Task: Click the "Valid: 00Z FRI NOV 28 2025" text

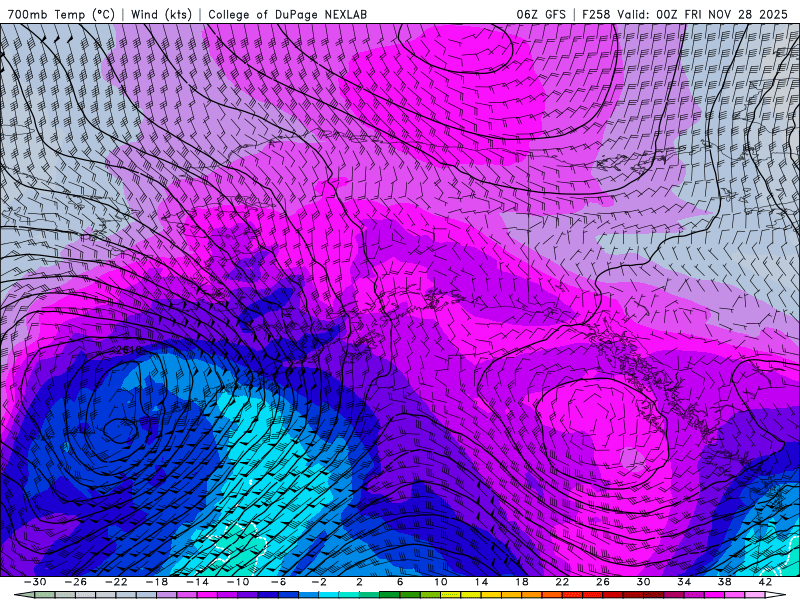Action: pos(703,14)
